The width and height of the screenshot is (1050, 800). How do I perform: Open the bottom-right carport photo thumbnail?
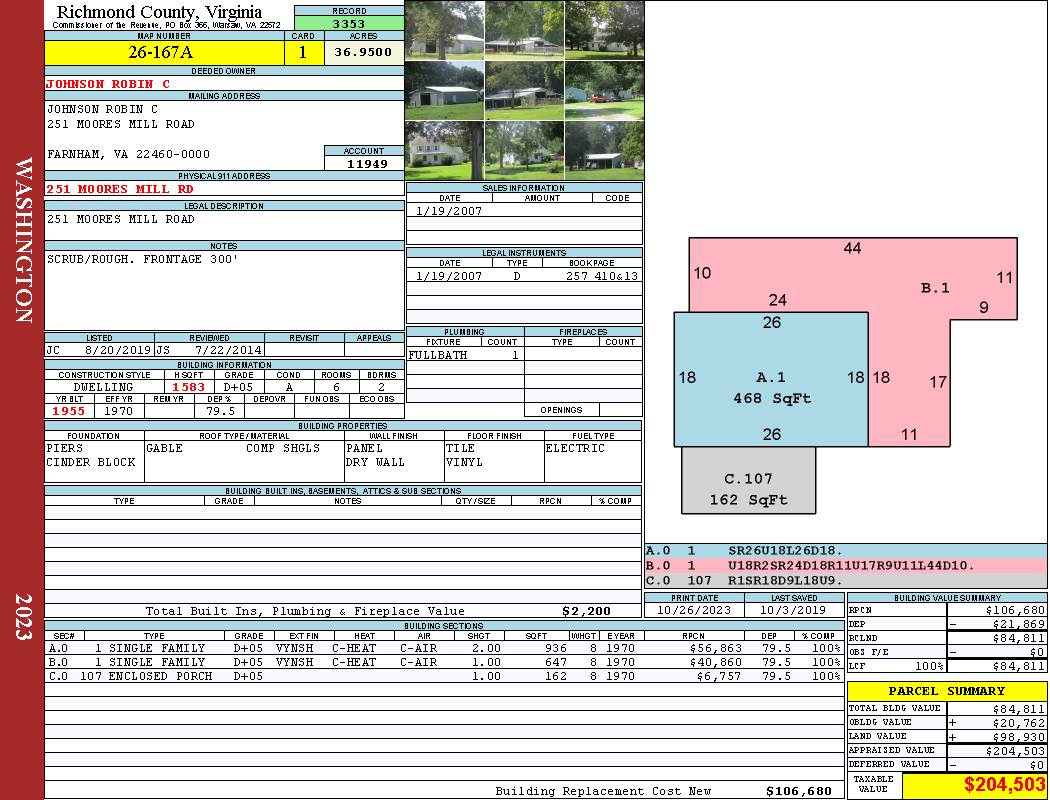[604, 151]
